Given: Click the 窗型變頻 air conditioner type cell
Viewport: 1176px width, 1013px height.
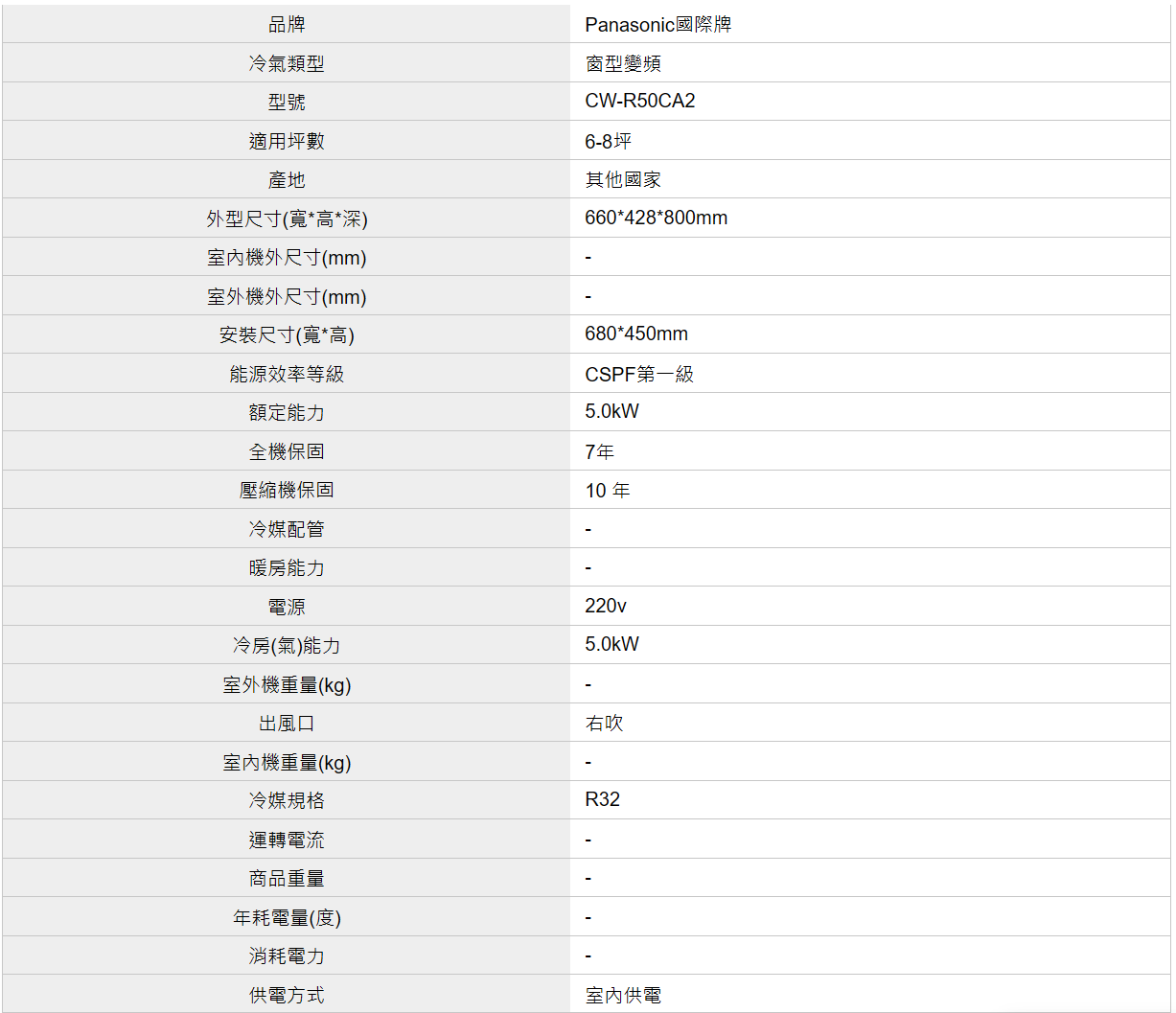Looking at the screenshot, I should tap(623, 64).
